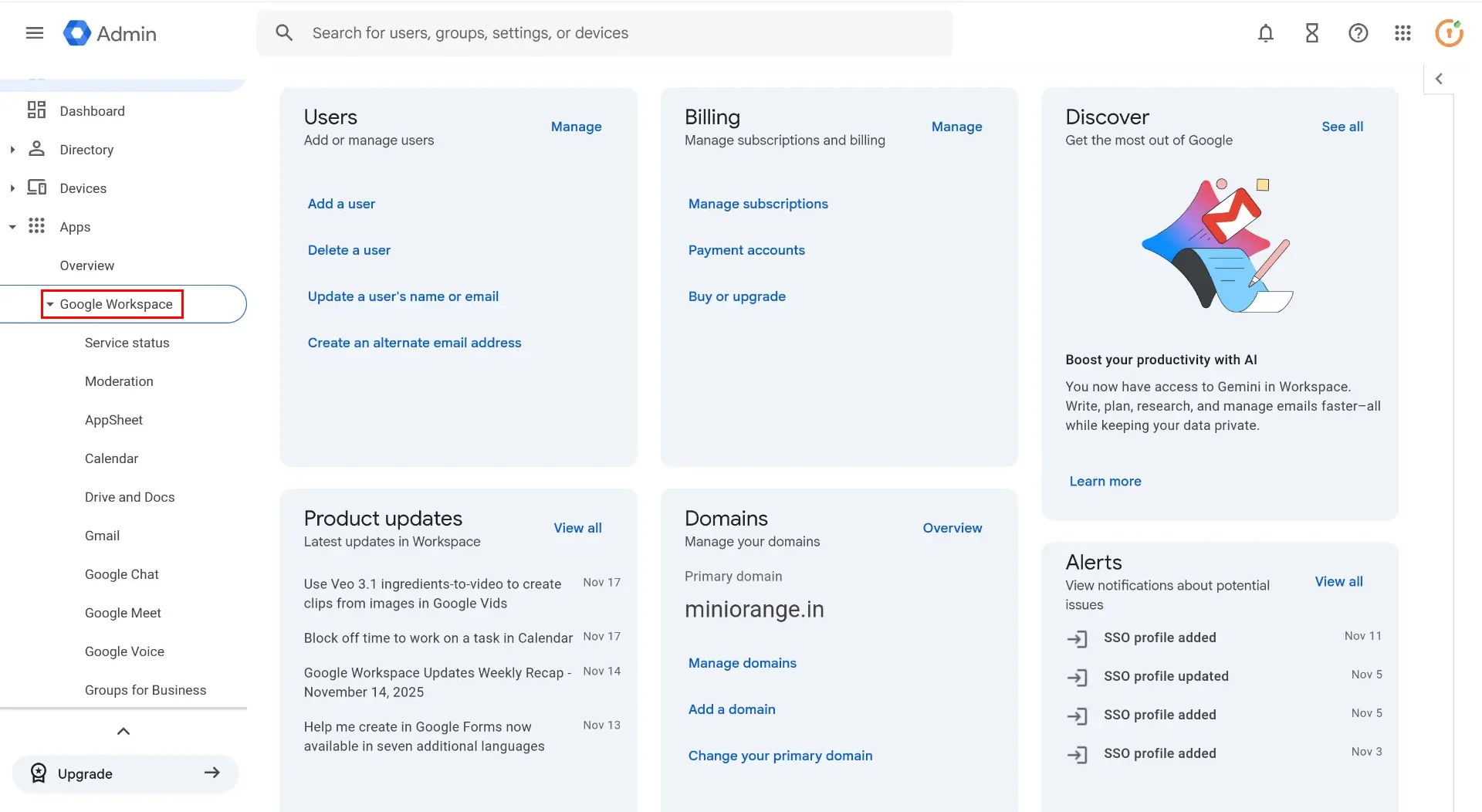Click the search input field
This screenshot has width=1482, height=812.
[540, 32]
